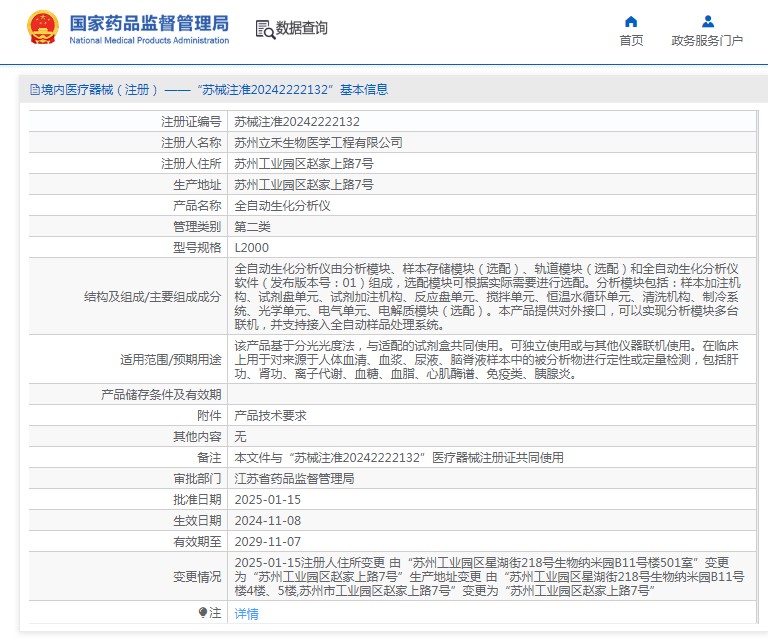Click registrant name 苏州立禾生物医学工程有限公司

click(318, 142)
